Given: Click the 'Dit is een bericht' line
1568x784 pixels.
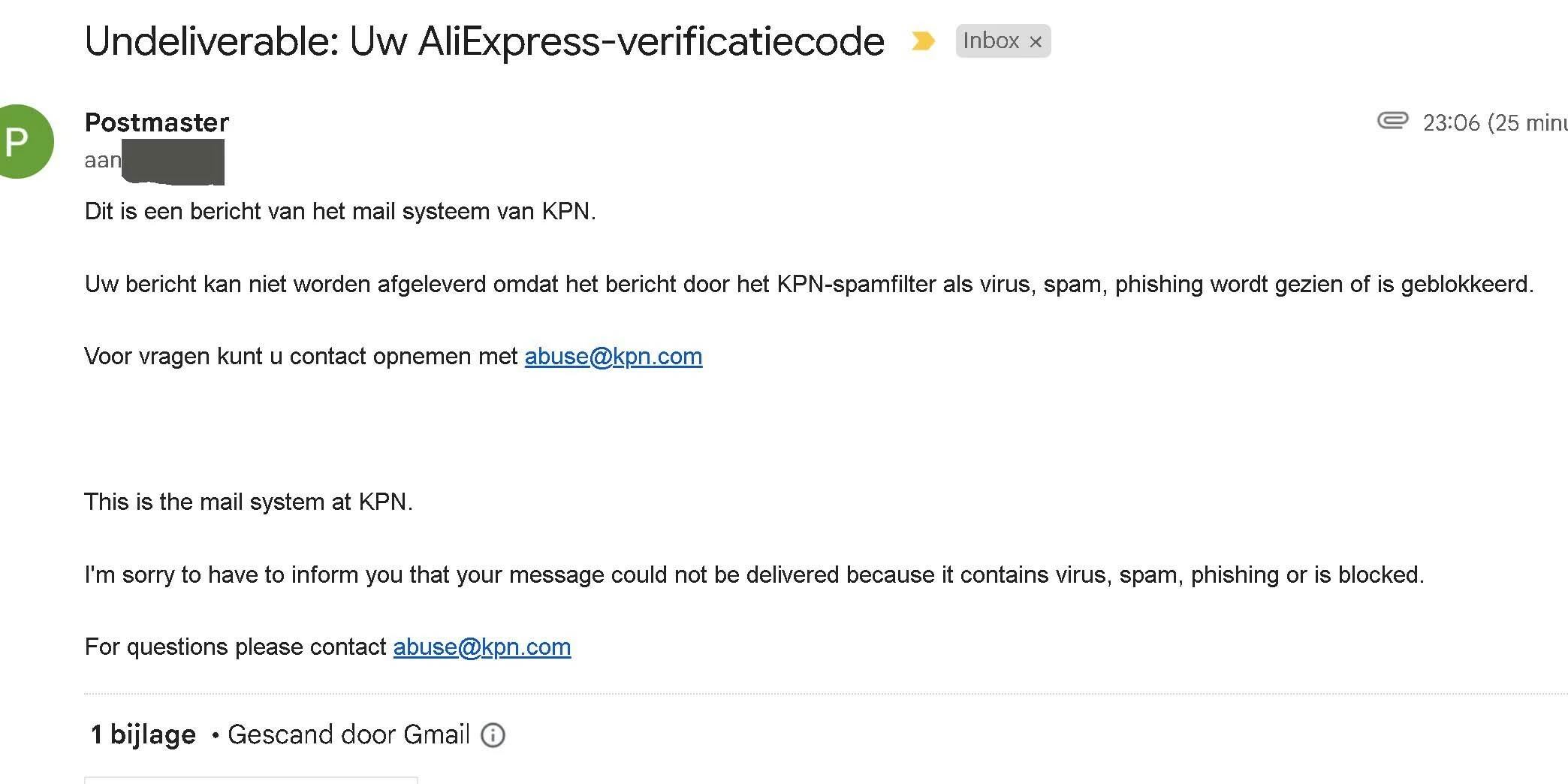Looking at the screenshot, I should click(339, 212).
